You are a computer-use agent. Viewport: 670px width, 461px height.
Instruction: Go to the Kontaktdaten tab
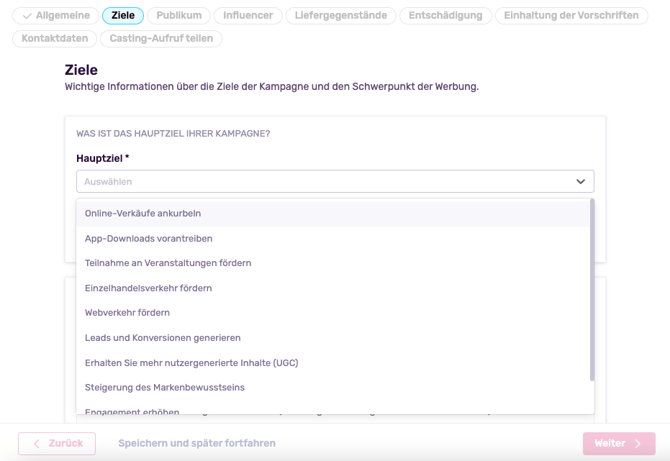point(55,38)
